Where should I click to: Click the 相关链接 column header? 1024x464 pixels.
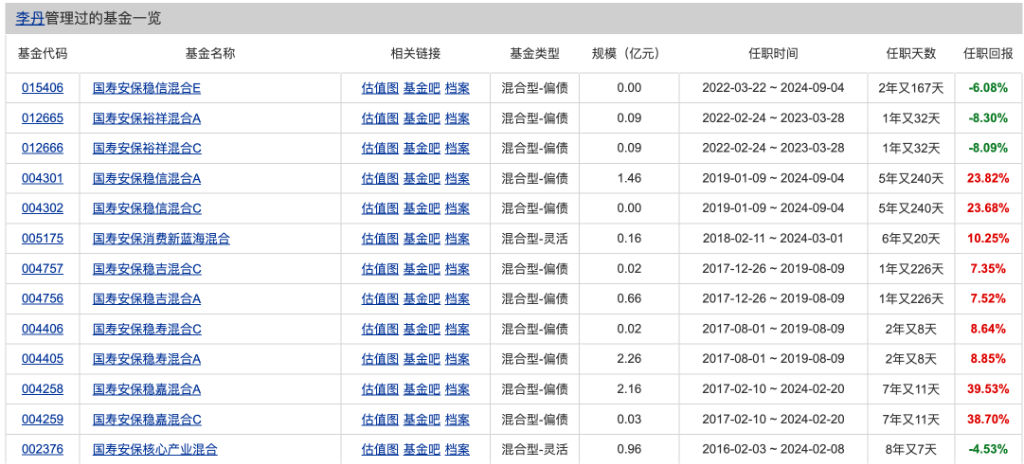(x=415, y=54)
